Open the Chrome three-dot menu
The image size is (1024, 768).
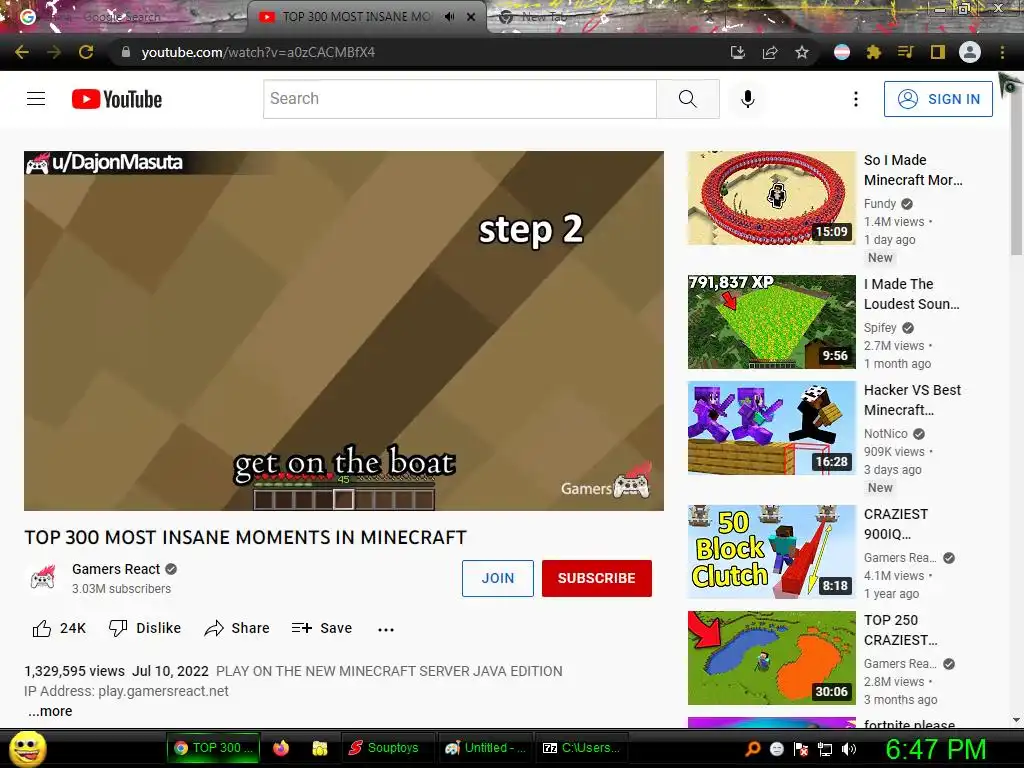1002,52
